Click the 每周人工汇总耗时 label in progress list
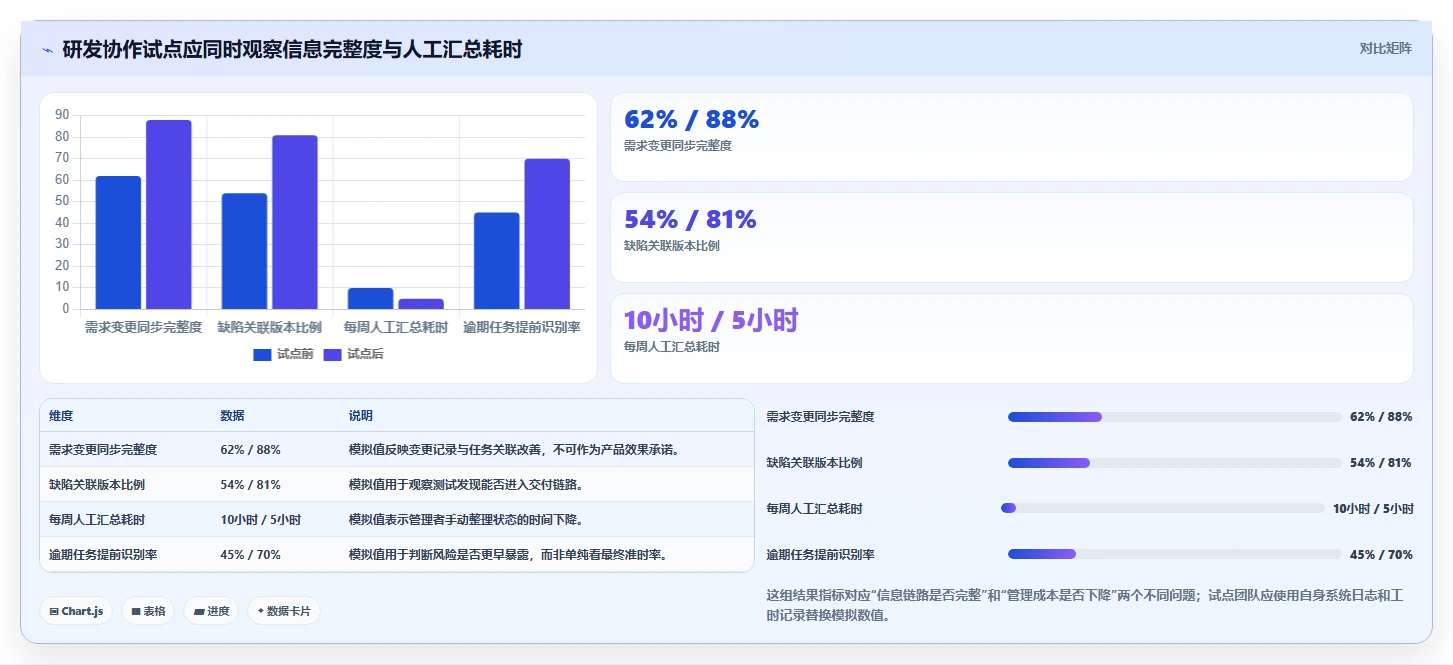Viewport: 1453px width, 665px height. click(814, 509)
